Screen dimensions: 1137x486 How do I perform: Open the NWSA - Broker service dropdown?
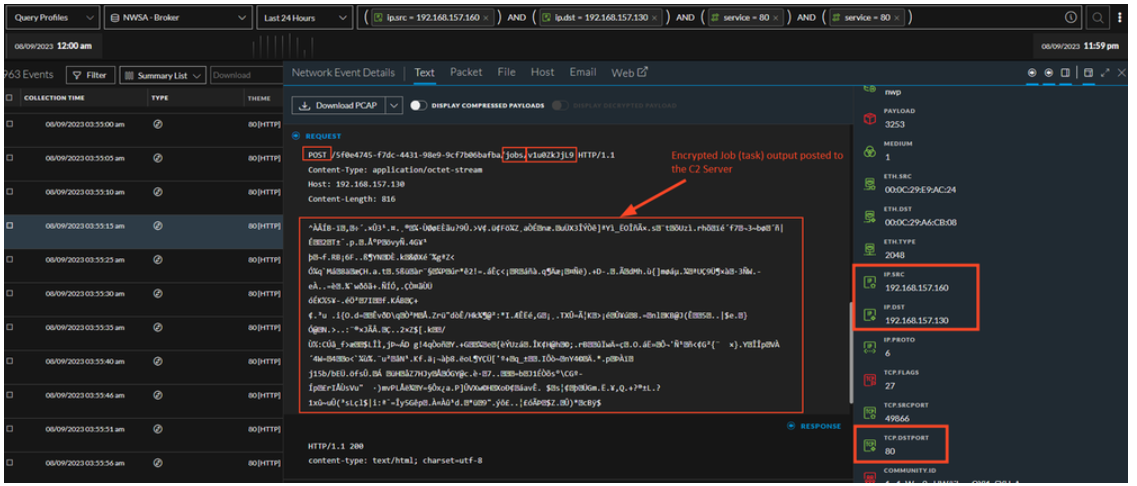pyautogui.click(x=177, y=18)
